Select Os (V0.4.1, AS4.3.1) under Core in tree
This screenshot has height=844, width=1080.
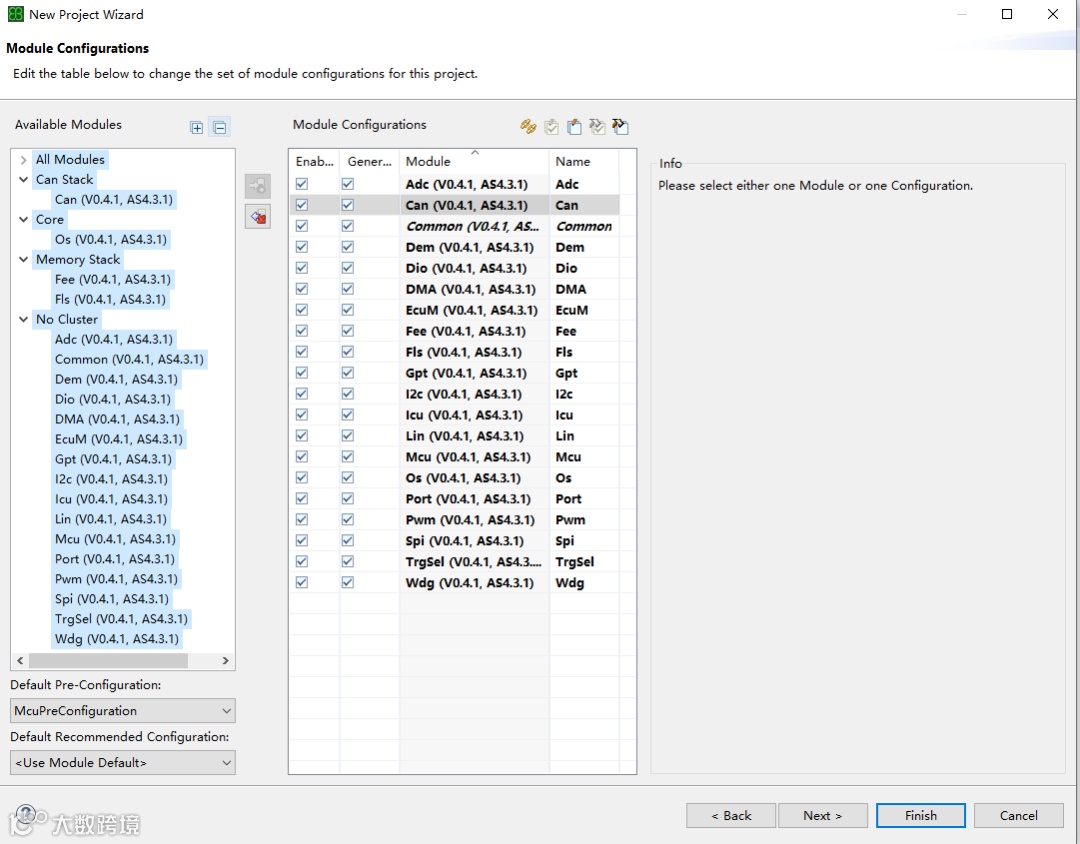pos(111,239)
